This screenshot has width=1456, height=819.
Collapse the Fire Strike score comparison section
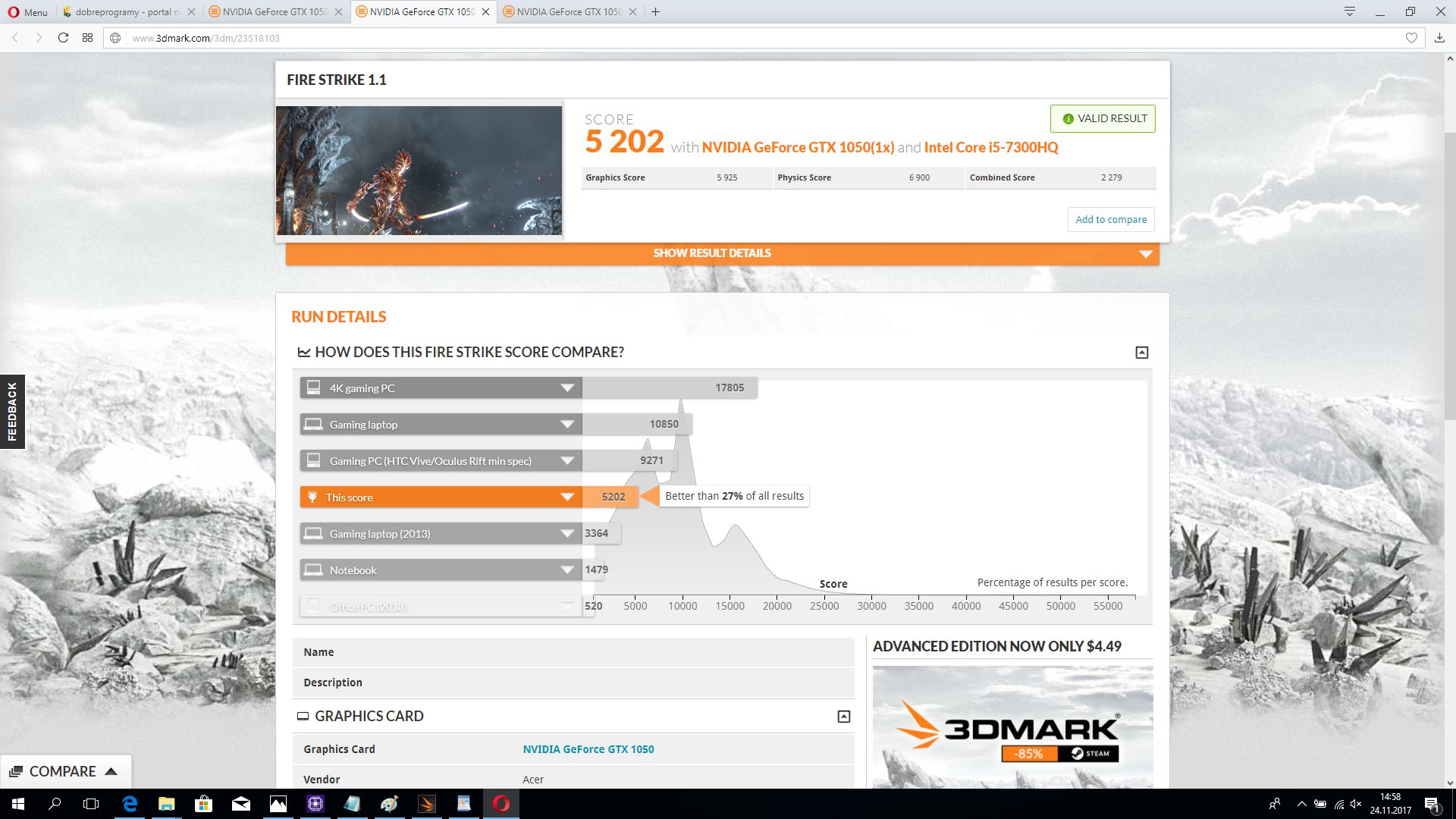click(1141, 353)
